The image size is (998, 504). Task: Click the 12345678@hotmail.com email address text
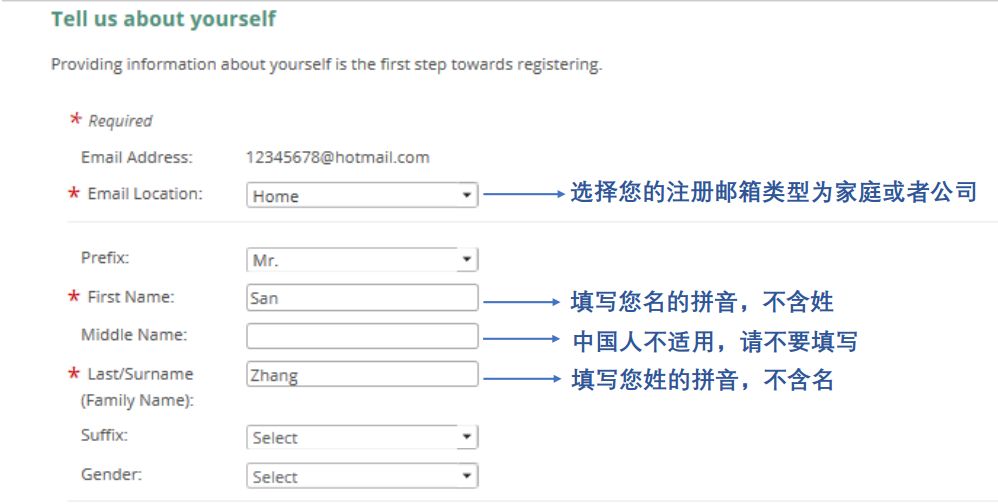(337, 157)
